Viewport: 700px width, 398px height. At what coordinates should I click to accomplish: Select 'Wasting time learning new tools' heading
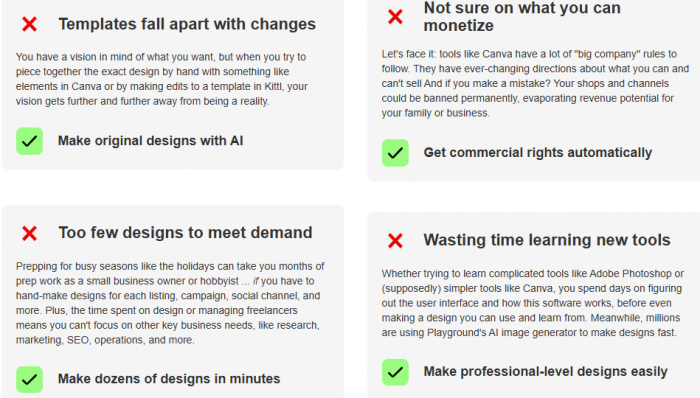[547, 240]
